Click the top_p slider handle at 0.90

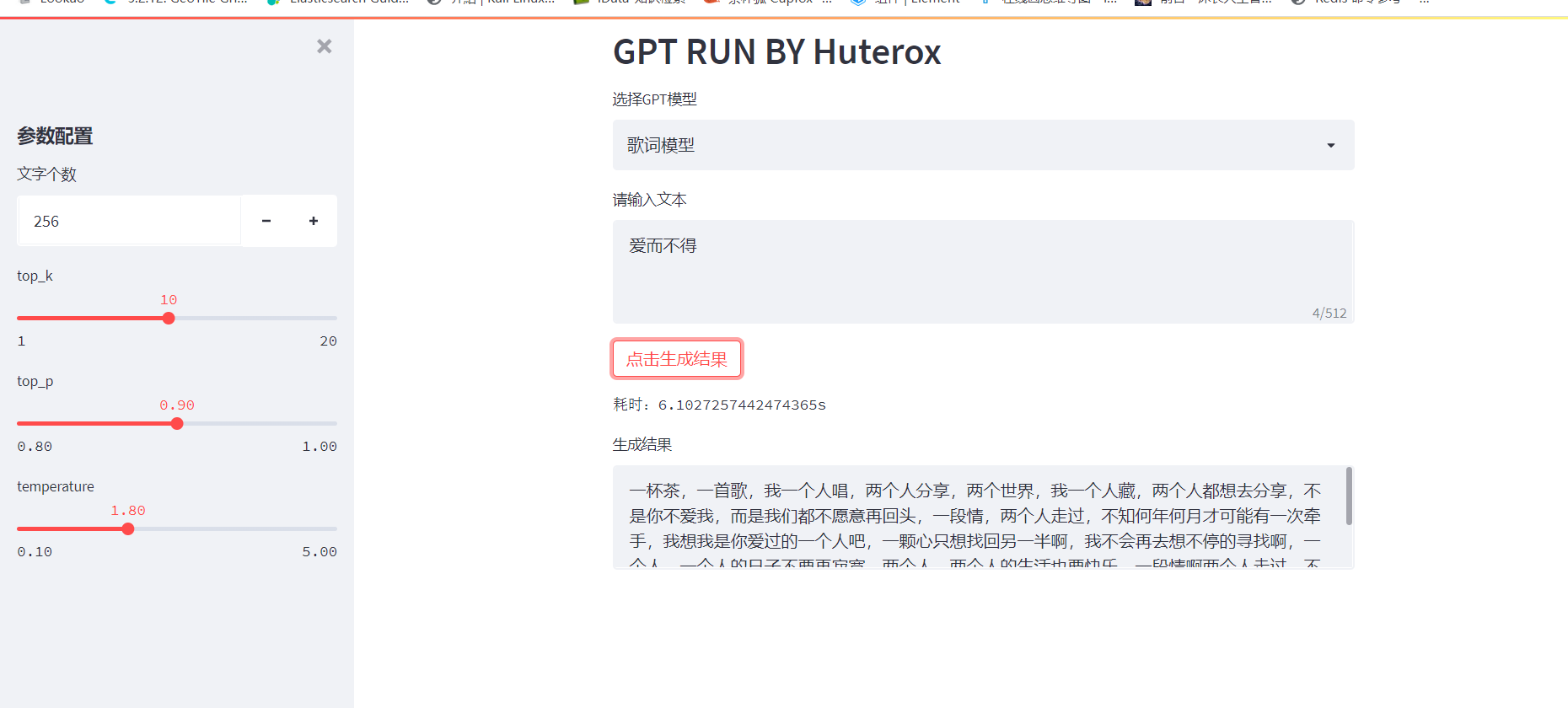click(177, 424)
